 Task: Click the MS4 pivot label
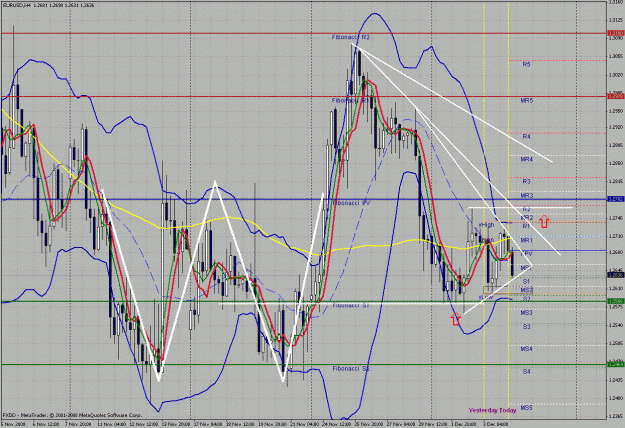(x=527, y=349)
